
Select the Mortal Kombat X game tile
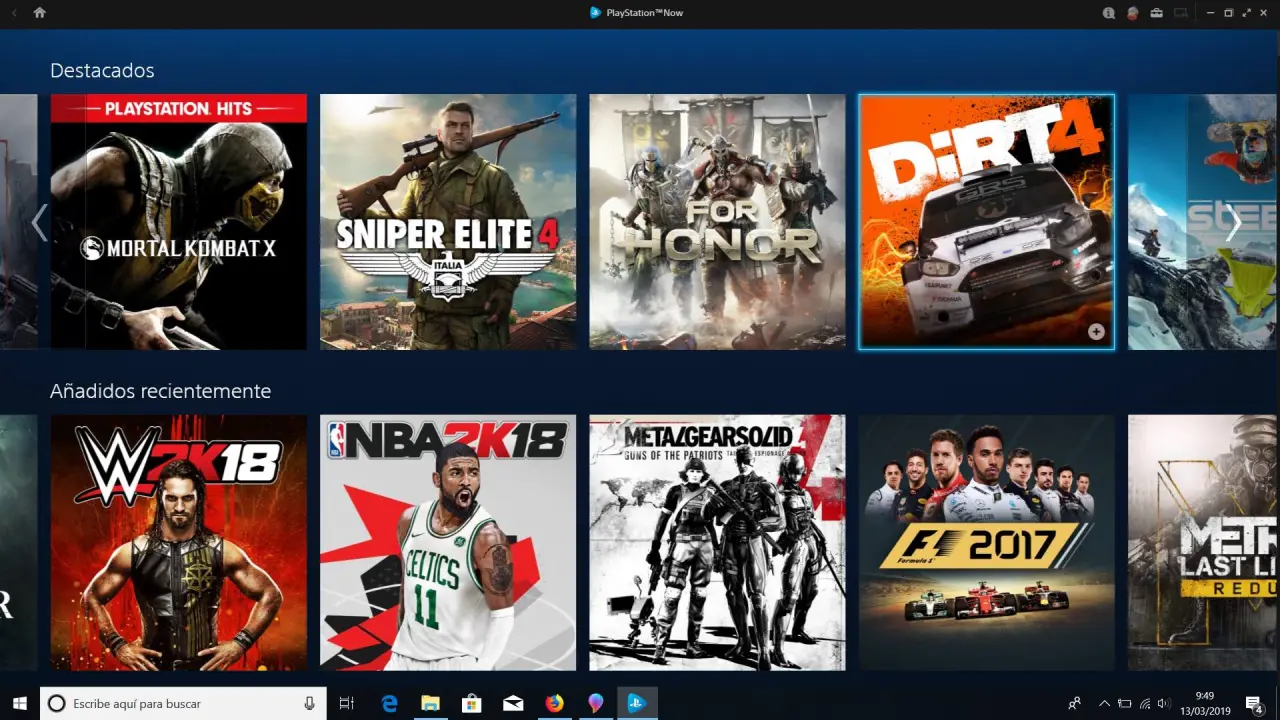[x=178, y=222]
